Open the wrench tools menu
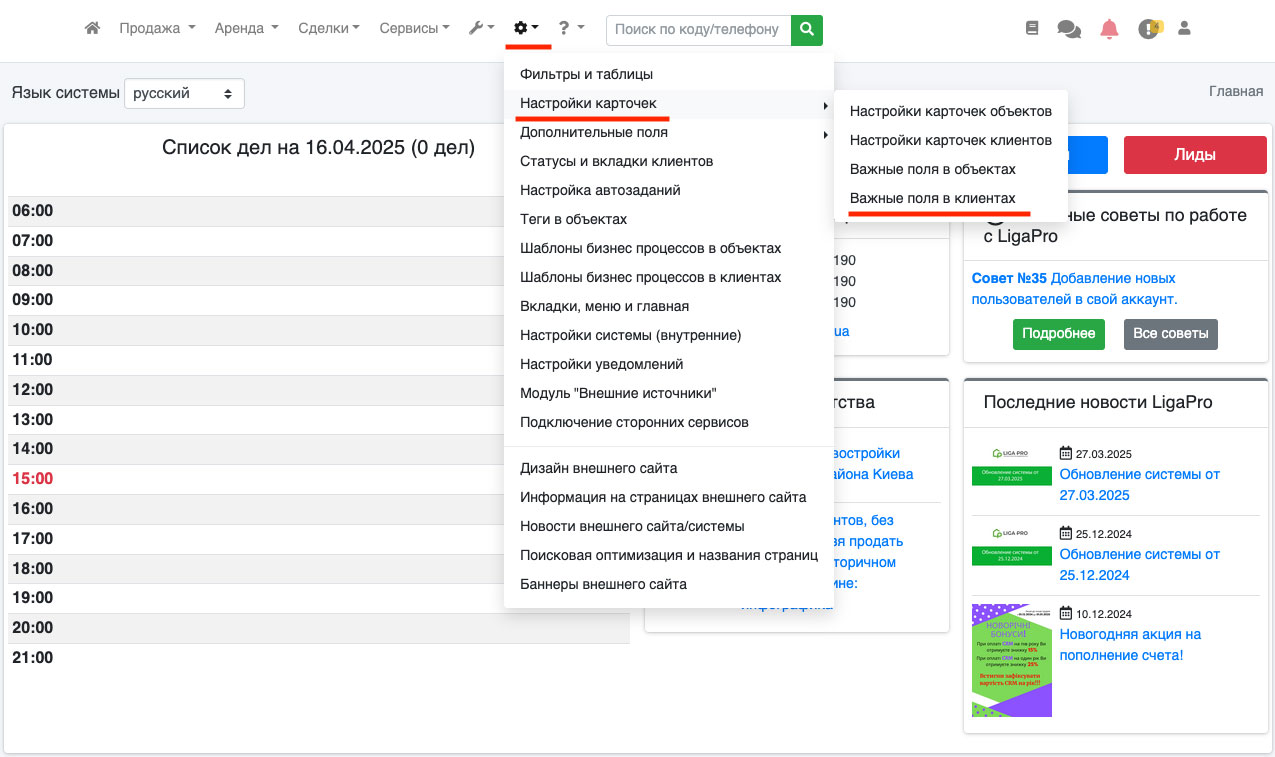The width and height of the screenshot is (1275, 757). (x=481, y=29)
